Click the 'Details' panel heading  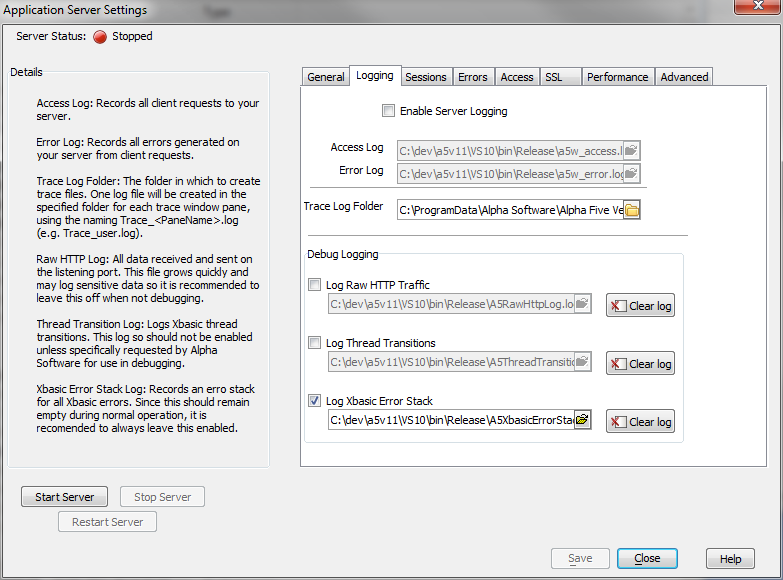[26, 72]
